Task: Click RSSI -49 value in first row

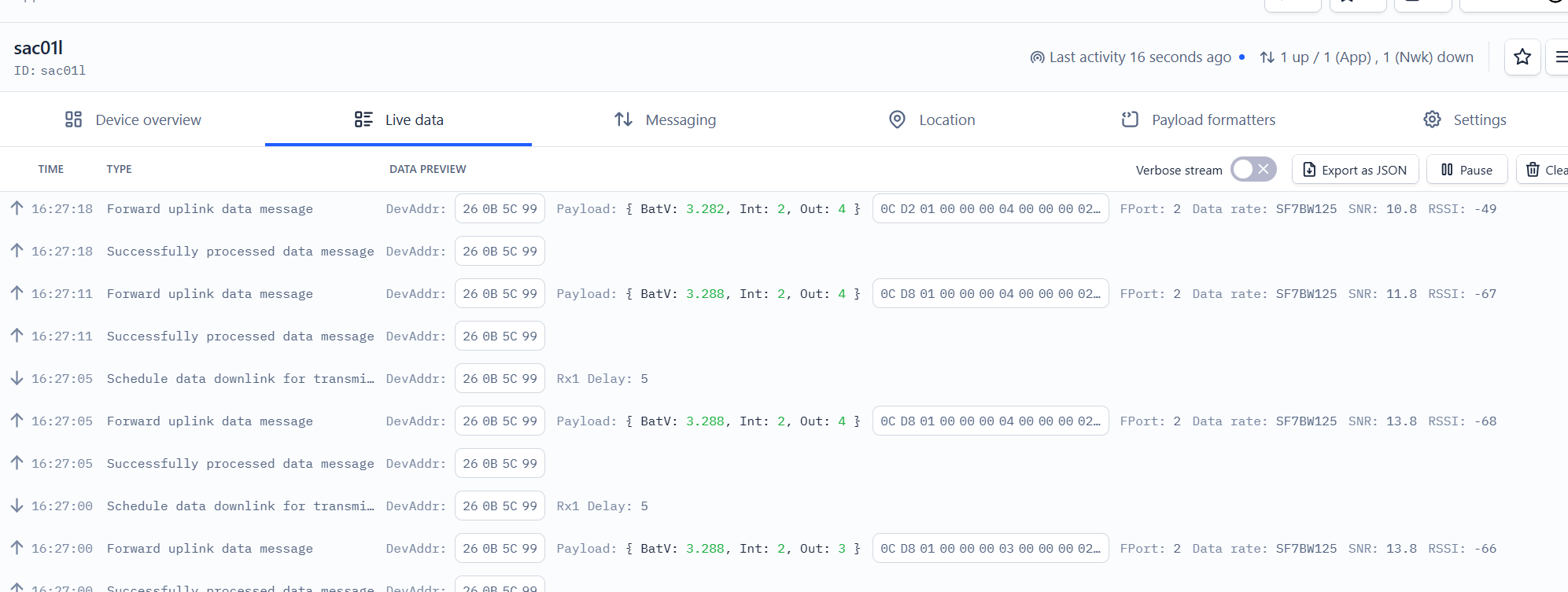Action: coord(1485,208)
